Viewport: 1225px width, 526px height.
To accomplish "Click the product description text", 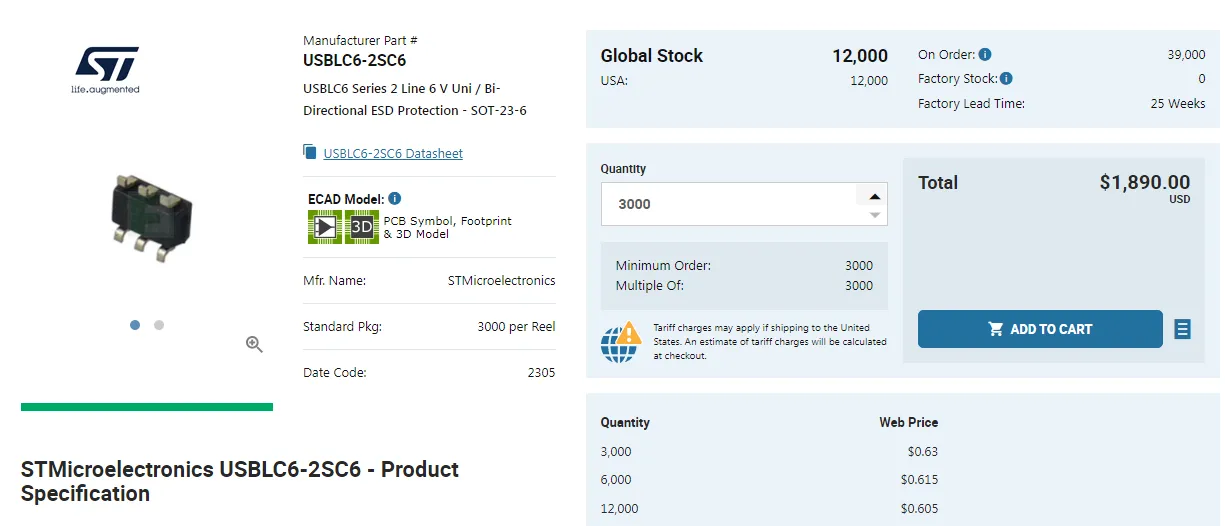I will [415, 99].
